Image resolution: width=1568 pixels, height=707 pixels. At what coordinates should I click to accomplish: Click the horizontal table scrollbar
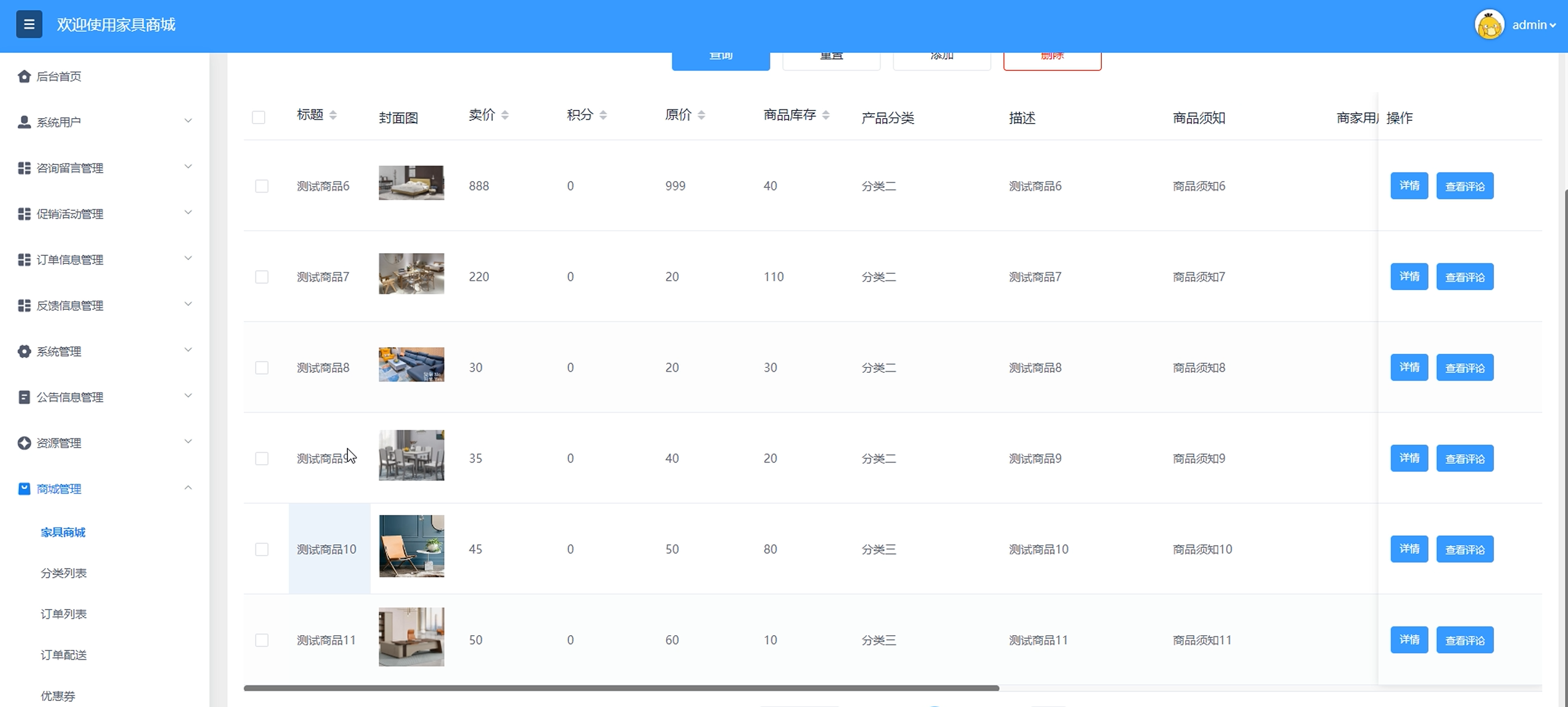[621, 688]
